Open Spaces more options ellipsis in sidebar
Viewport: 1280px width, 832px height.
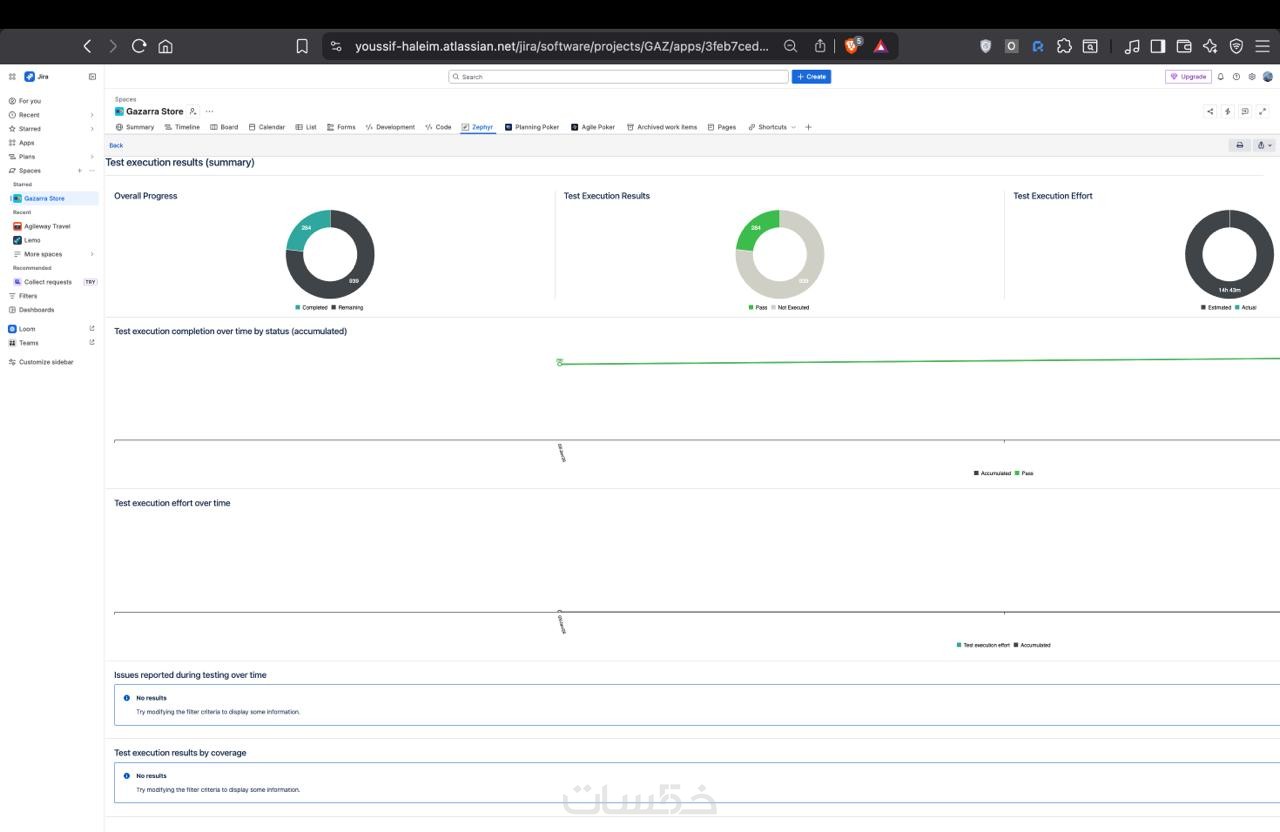click(x=92, y=170)
